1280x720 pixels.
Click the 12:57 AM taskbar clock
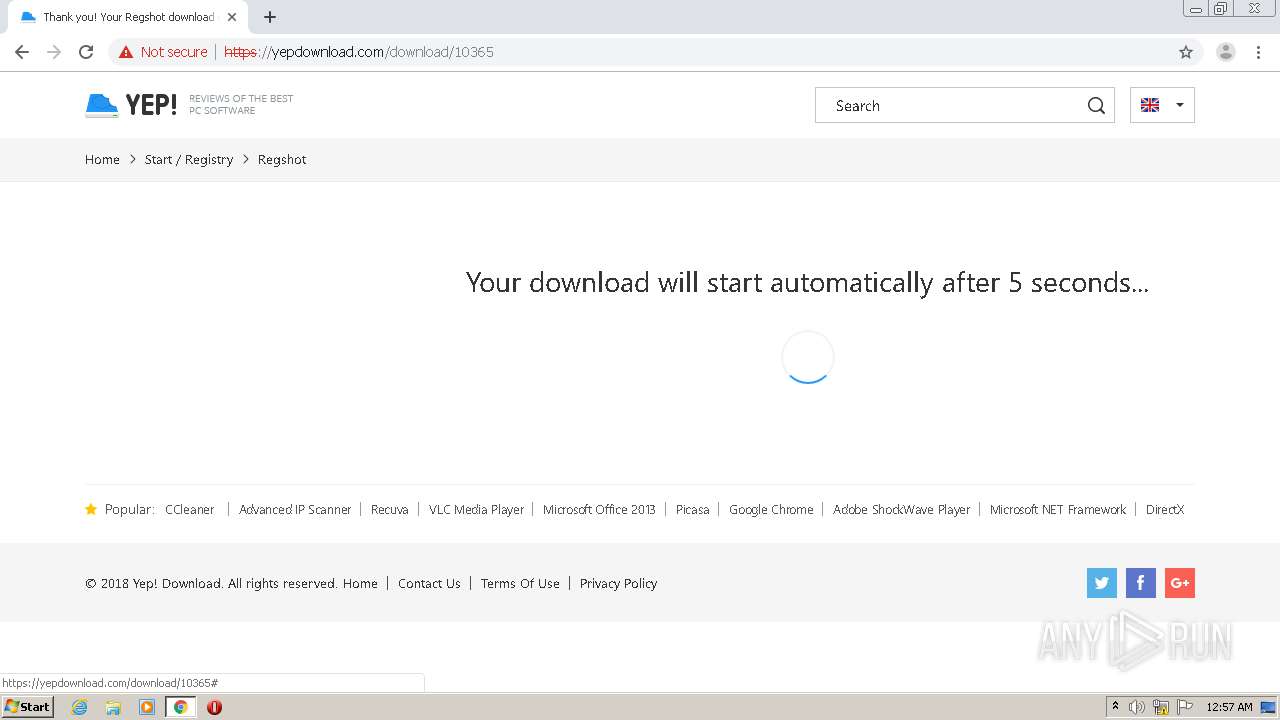pos(1229,707)
